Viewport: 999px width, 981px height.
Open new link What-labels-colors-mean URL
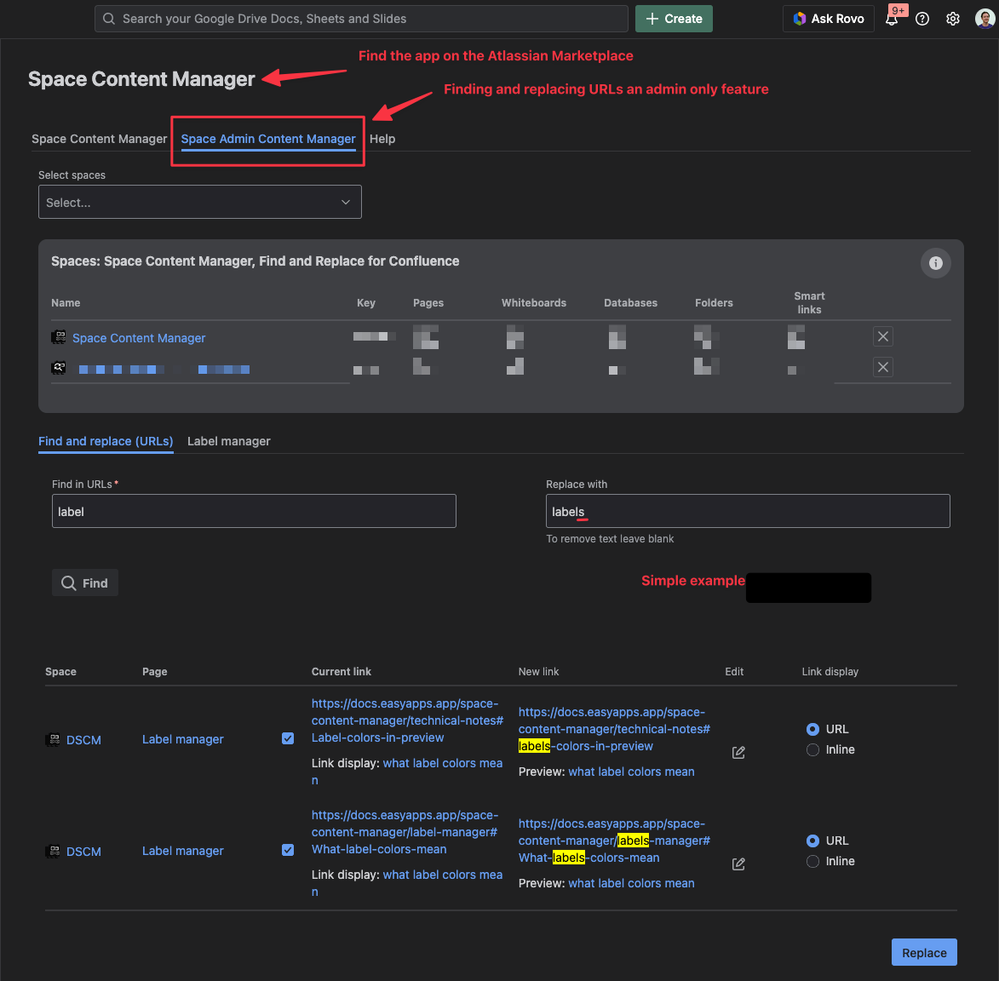(x=614, y=840)
